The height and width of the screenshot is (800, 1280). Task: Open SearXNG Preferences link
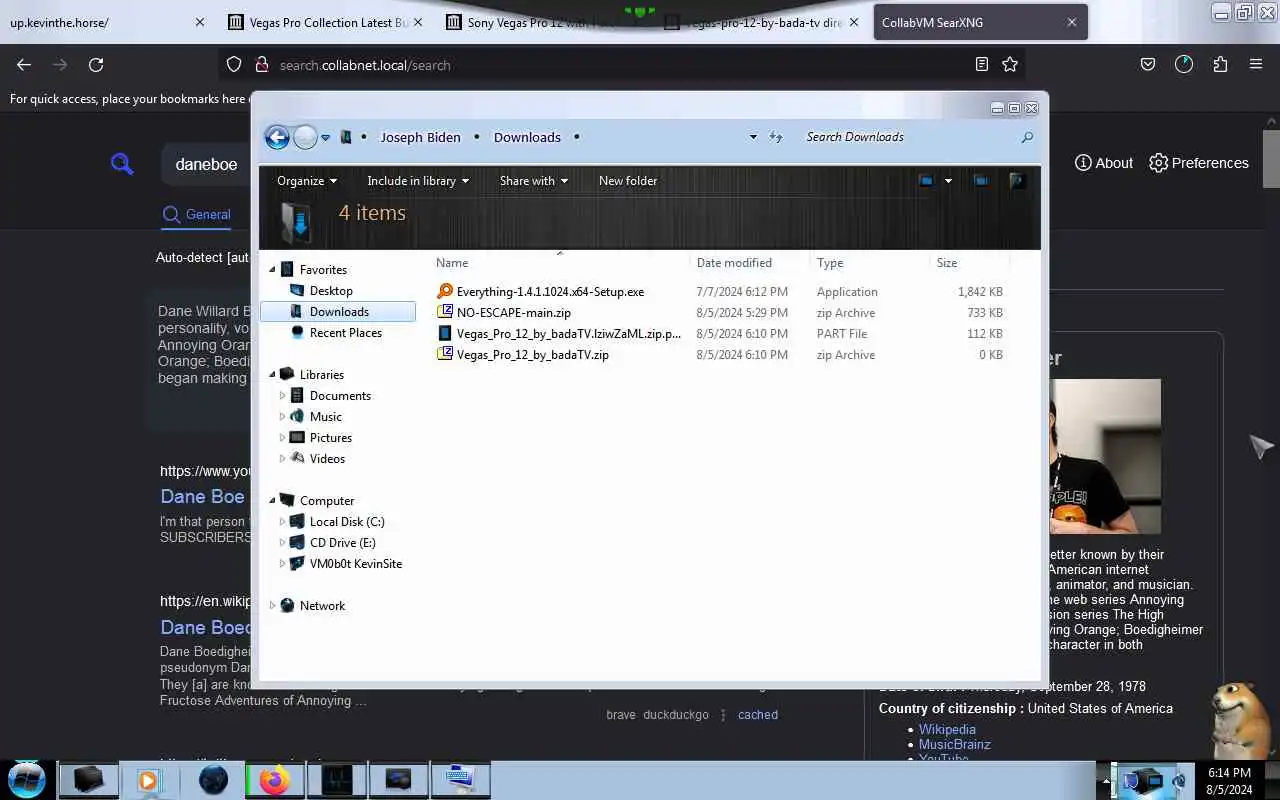(x=1199, y=163)
